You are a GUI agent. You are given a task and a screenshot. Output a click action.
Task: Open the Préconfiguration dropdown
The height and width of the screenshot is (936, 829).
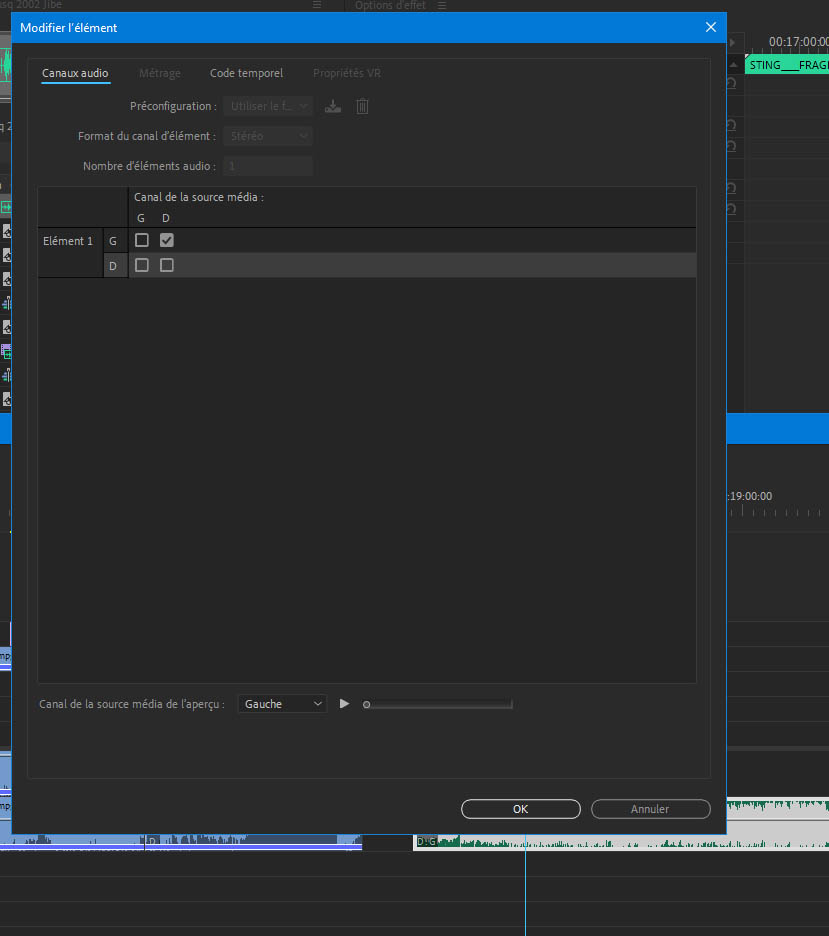(268, 106)
